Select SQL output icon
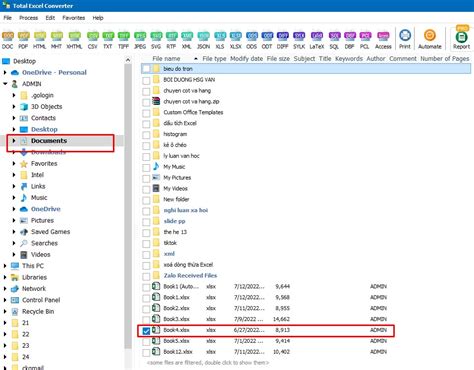 coord(334,40)
